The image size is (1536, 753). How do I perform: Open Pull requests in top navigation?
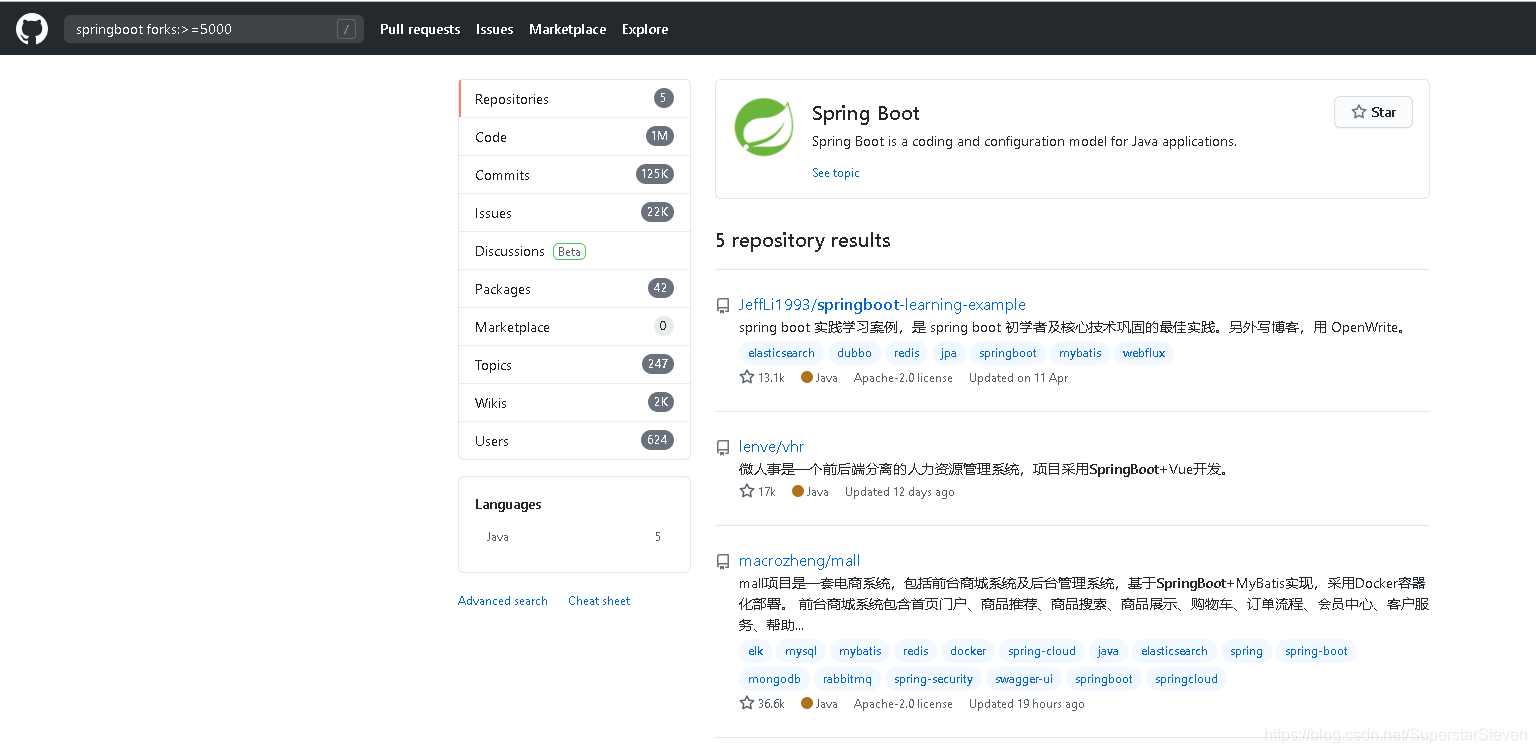tap(420, 29)
